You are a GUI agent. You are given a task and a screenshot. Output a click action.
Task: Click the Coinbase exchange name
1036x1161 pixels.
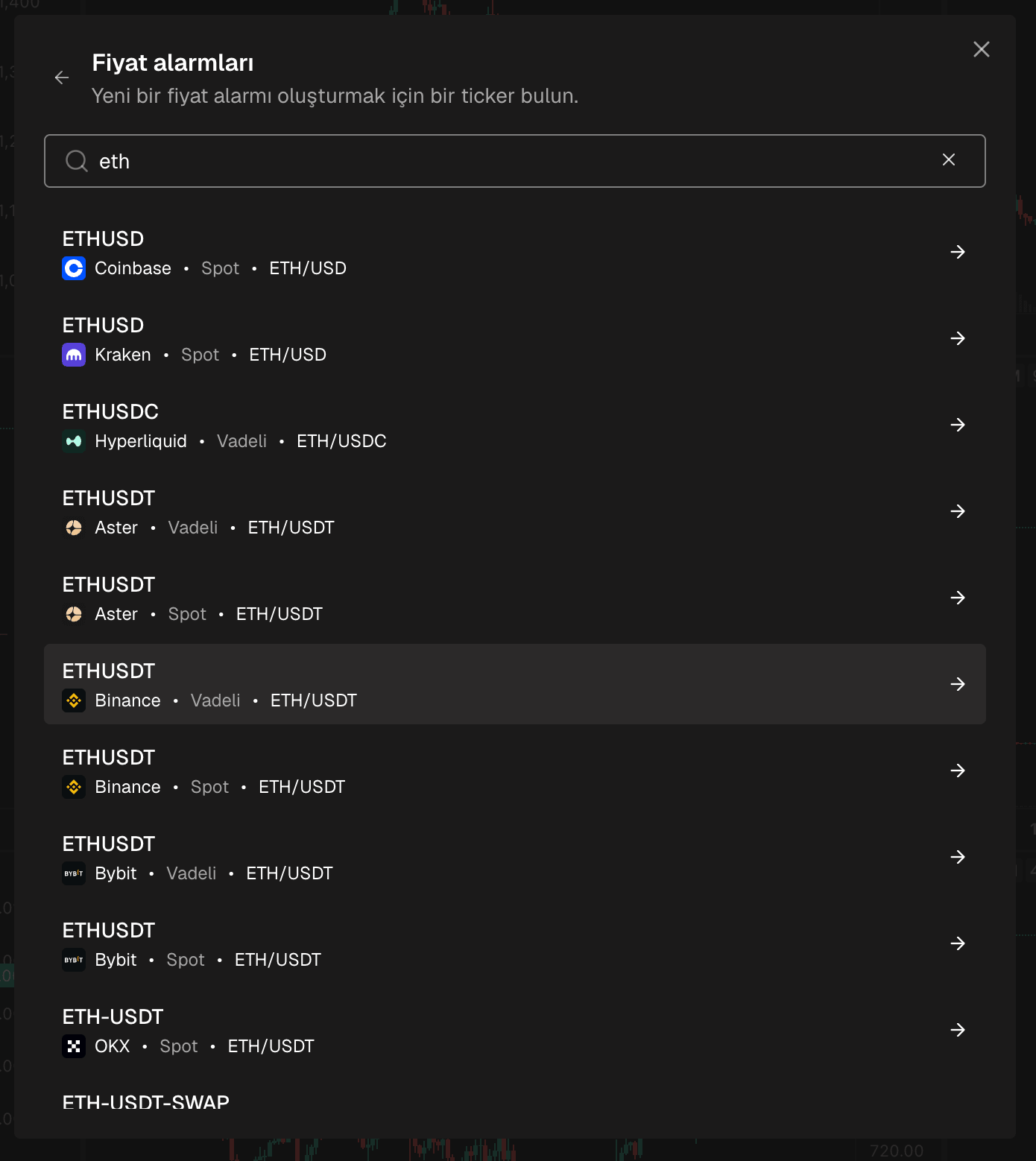click(x=133, y=268)
